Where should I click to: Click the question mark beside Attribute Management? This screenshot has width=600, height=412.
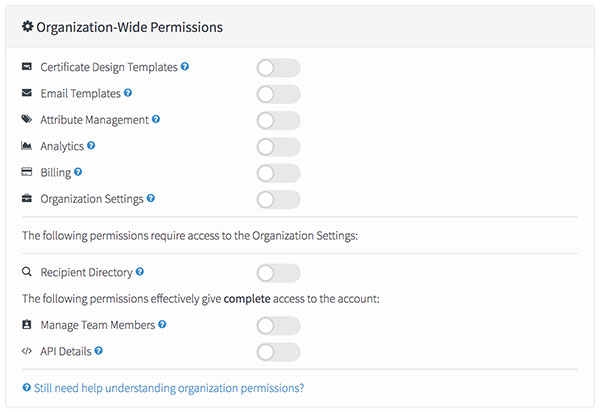coord(156,119)
